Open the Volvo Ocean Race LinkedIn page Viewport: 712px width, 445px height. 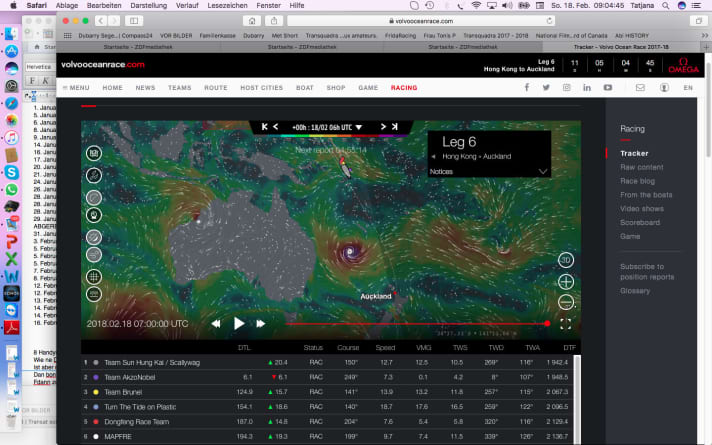tap(587, 87)
